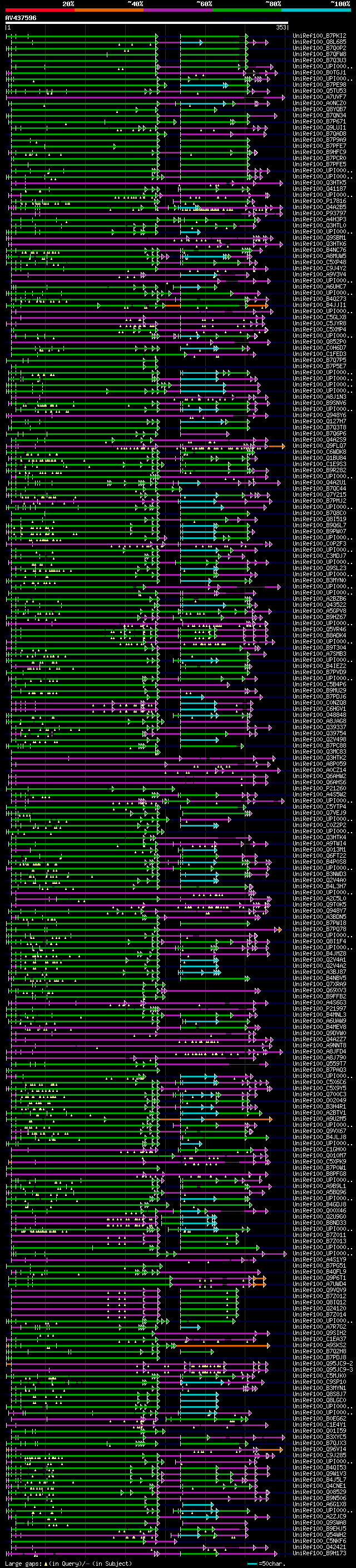Open hit UniRef100_Q9FLQ7

click(x=319, y=446)
